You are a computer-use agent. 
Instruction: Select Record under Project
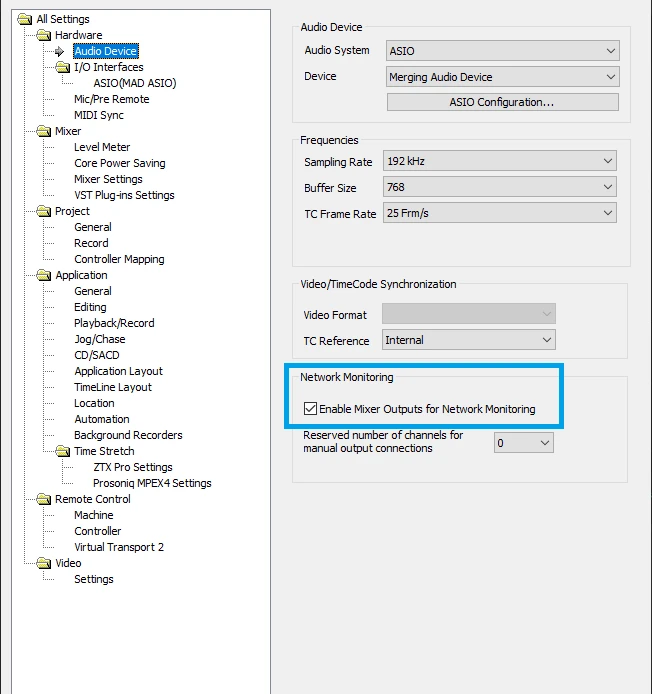tap(91, 243)
